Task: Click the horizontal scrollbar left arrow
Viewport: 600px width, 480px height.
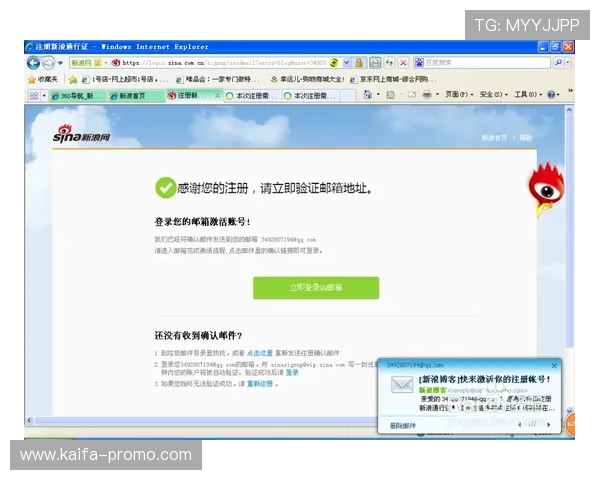Action: coord(29,420)
